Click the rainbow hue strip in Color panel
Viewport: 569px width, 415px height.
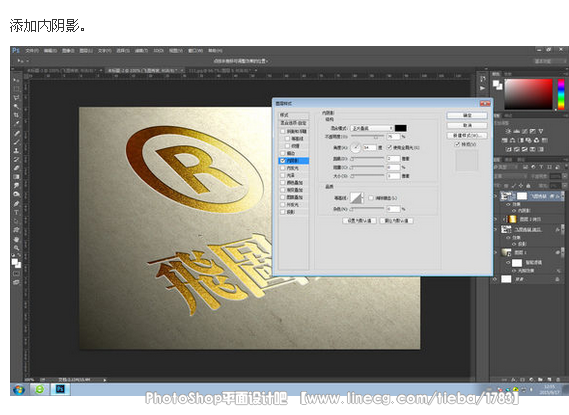561,94
